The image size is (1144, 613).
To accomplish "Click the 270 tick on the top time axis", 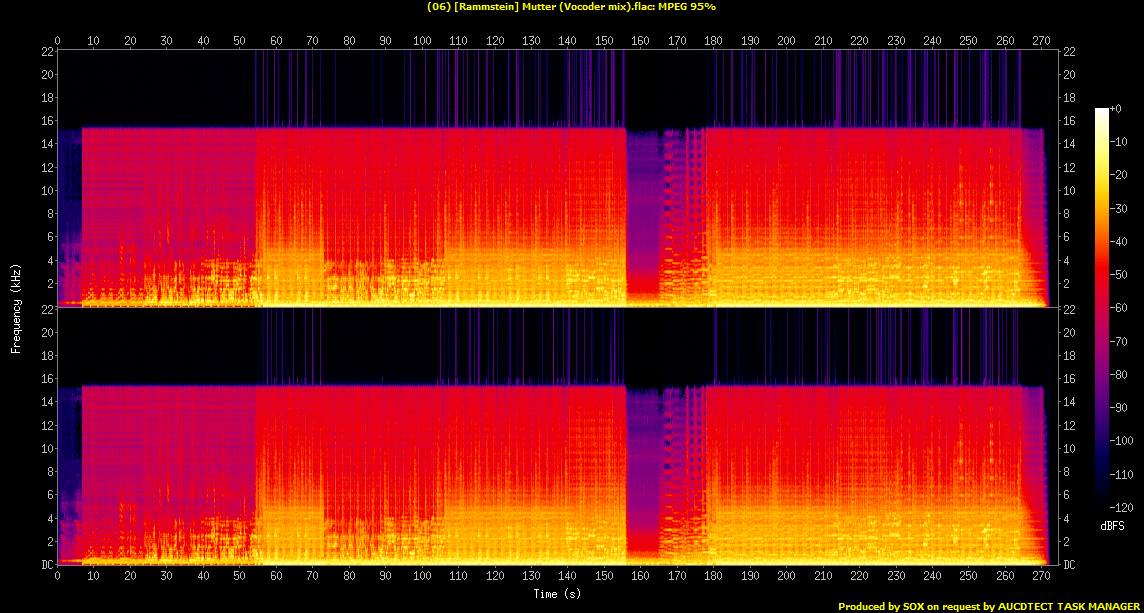I will [x=1041, y=41].
